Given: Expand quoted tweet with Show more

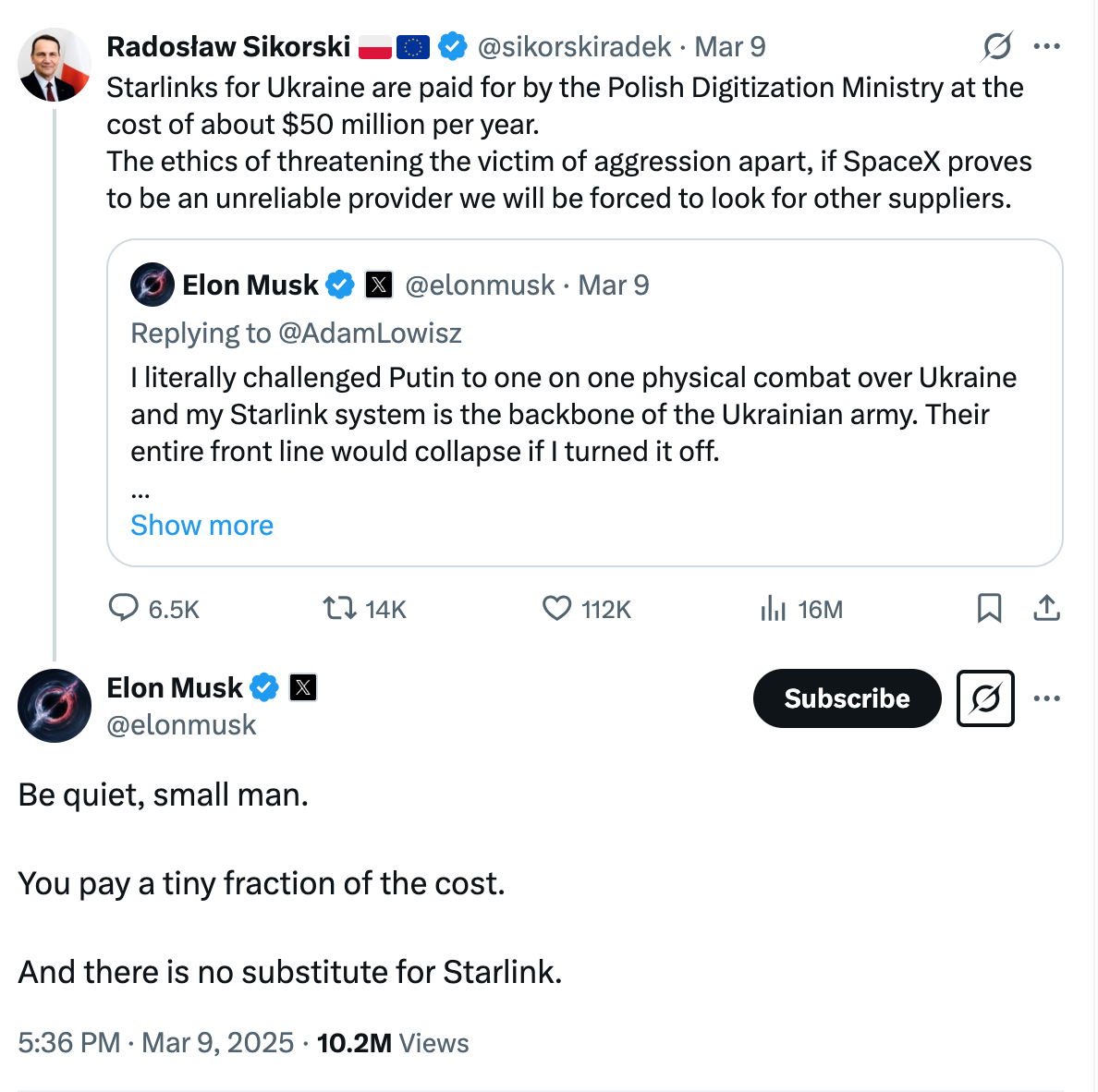Looking at the screenshot, I should tap(201, 525).
